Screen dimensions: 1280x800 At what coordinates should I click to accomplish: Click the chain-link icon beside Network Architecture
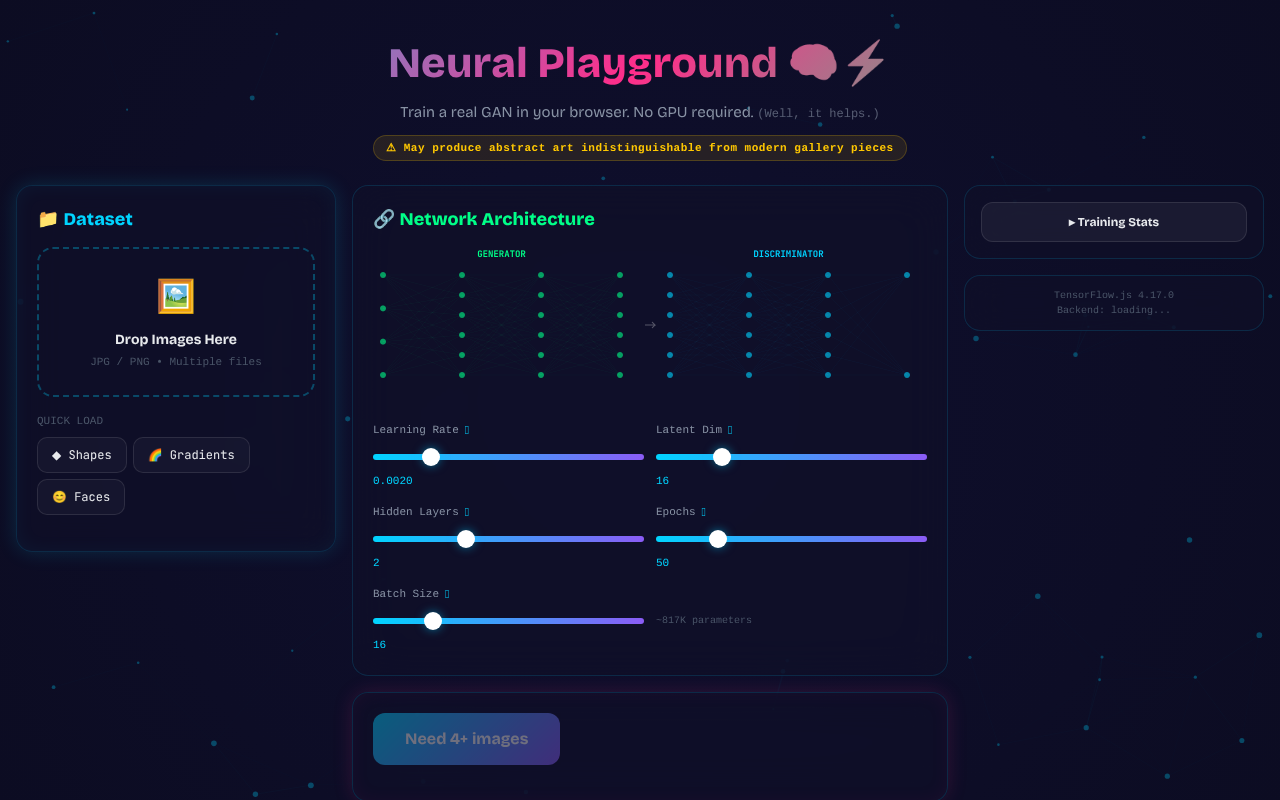(x=383, y=218)
